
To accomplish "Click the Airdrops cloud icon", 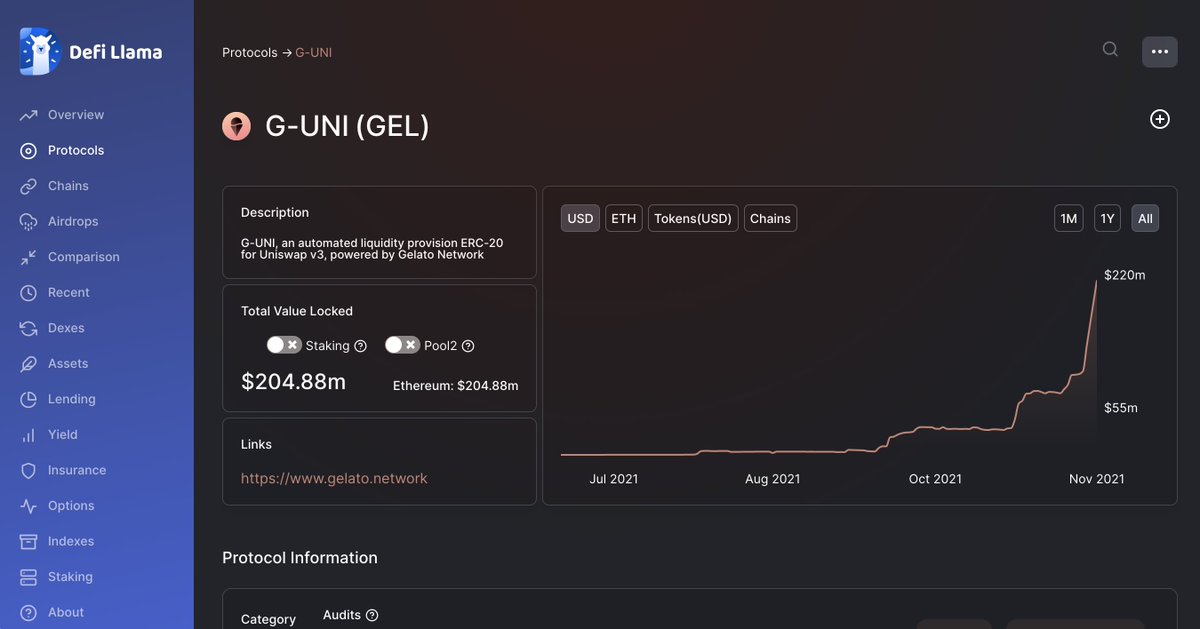I will coord(28,222).
